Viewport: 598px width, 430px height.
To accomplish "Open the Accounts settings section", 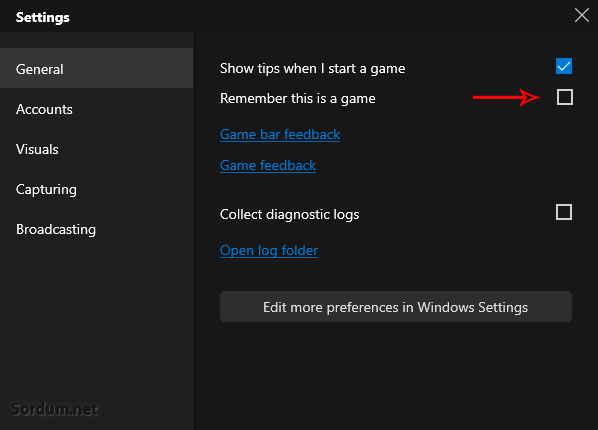I will pos(96,110).
